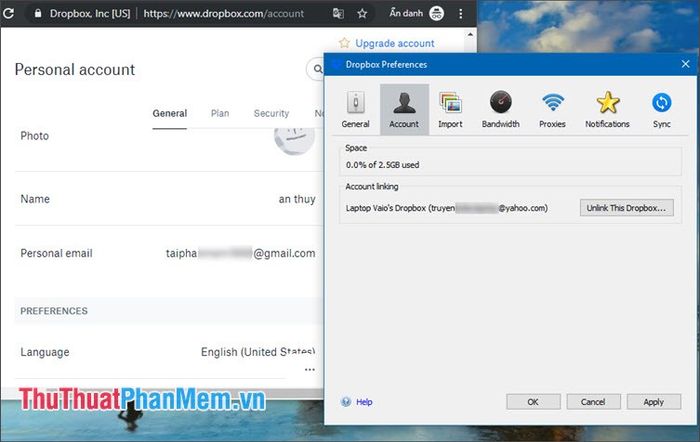
Task: Click the personal email address value
Action: point(241,253)
